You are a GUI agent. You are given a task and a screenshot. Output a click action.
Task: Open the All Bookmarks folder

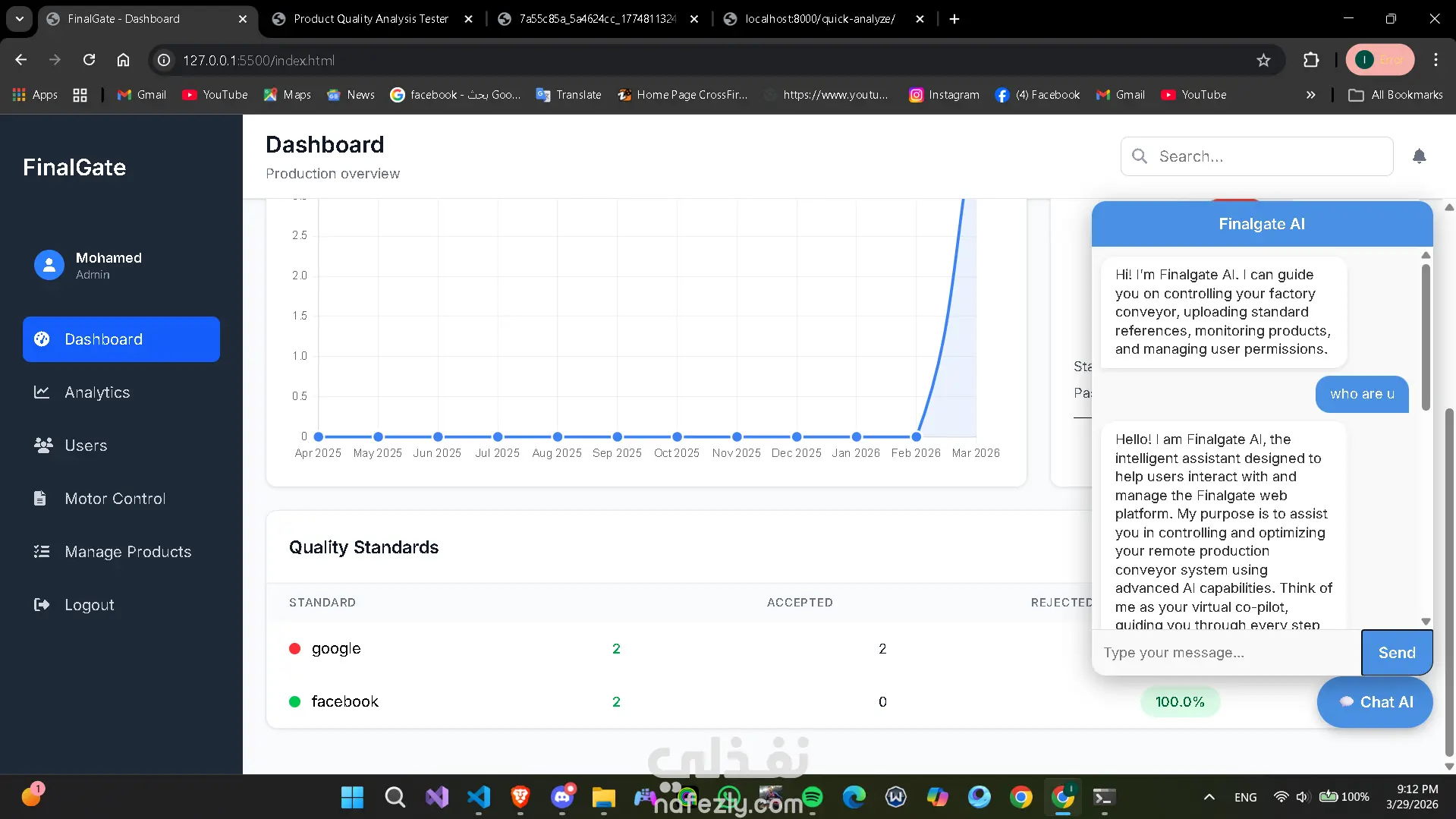1396,95
